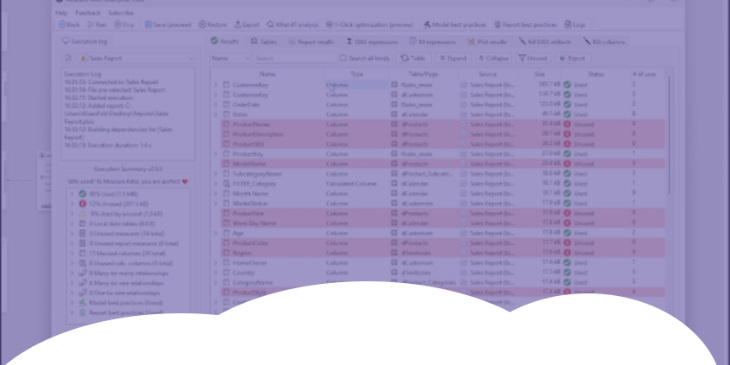Open the Subscribe menu
The height and width of the screenshot is (365, 730).
tap(121, 13)
